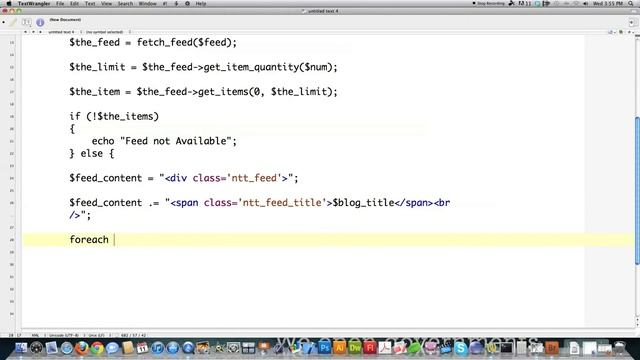640x360 pixels.
Task: Click the line with get_items(0, $the_limit)
Action: pos(203,91)
